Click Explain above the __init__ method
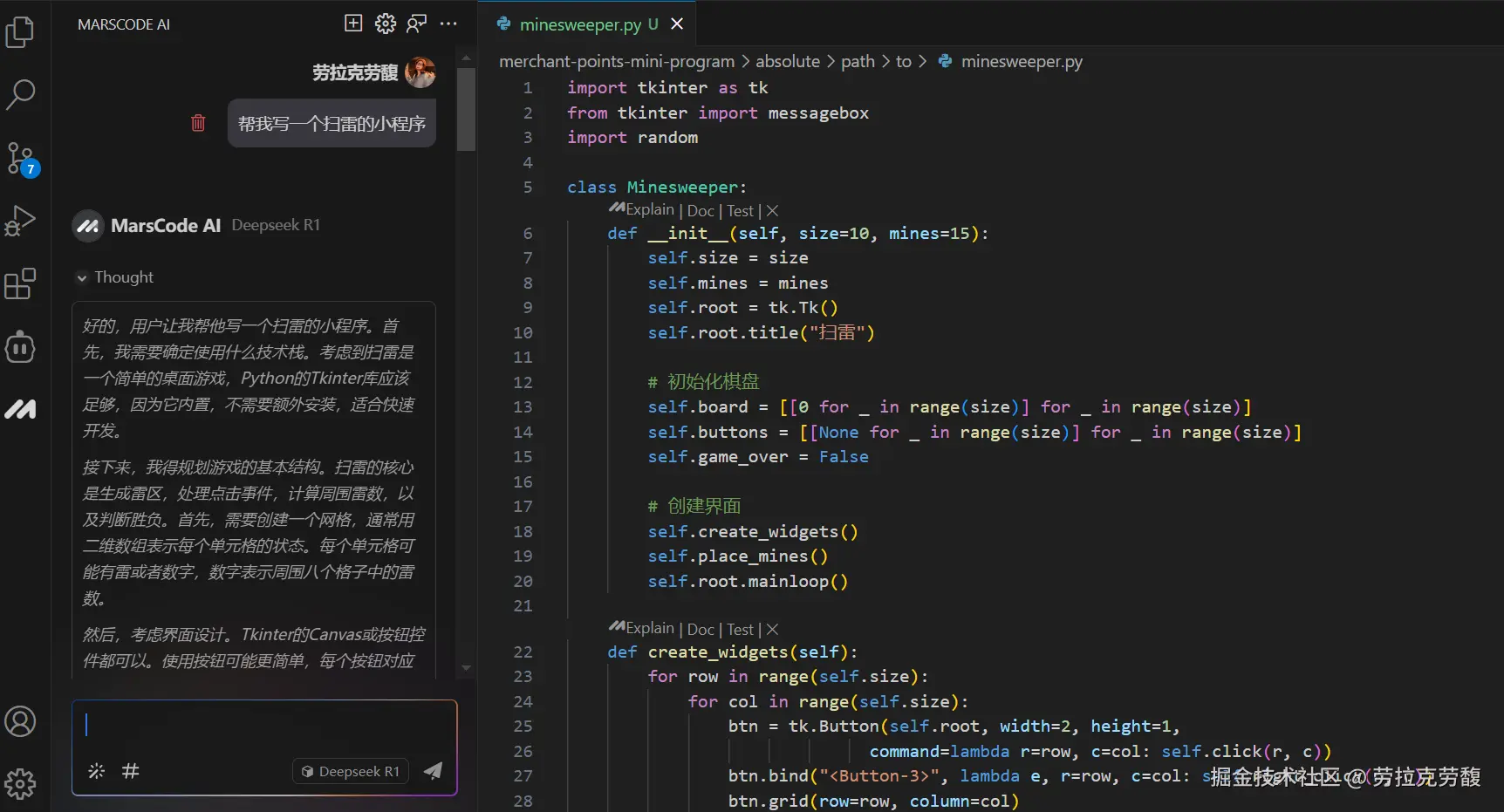The image size is (1504, 812). pyautogui.click(x=649, y=210)
